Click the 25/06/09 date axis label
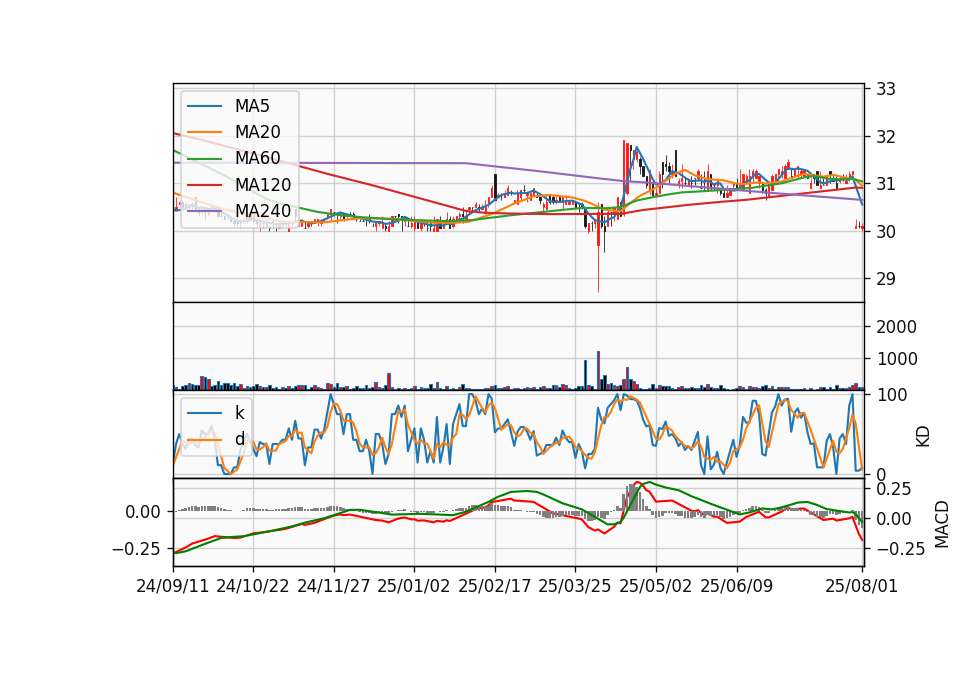This screenshot has width=960, height=690. pos(737,586)
